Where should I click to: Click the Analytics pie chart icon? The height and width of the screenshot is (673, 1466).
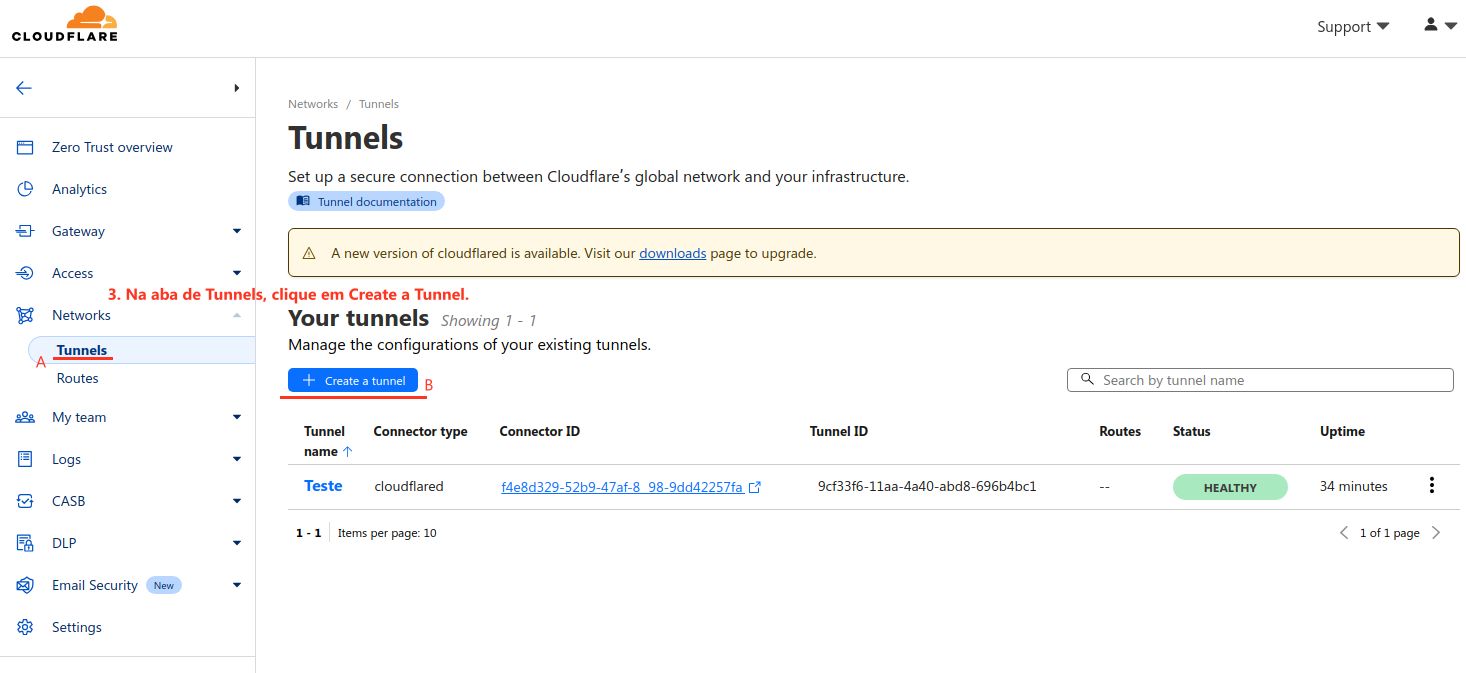25,189
